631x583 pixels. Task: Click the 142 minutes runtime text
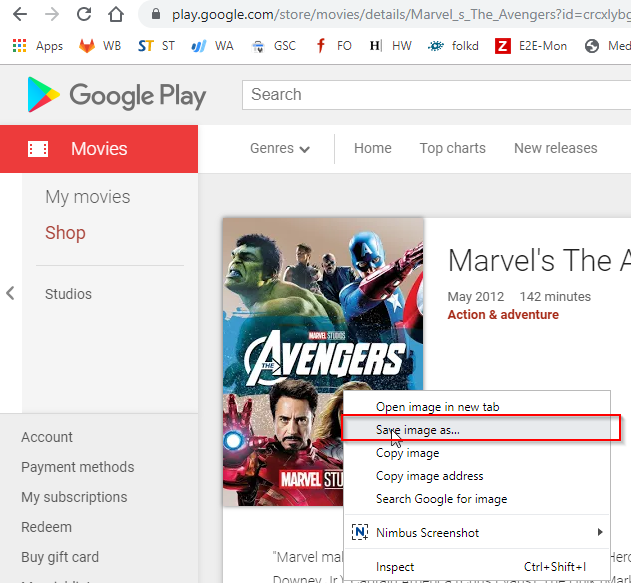(x=555, y=297)
